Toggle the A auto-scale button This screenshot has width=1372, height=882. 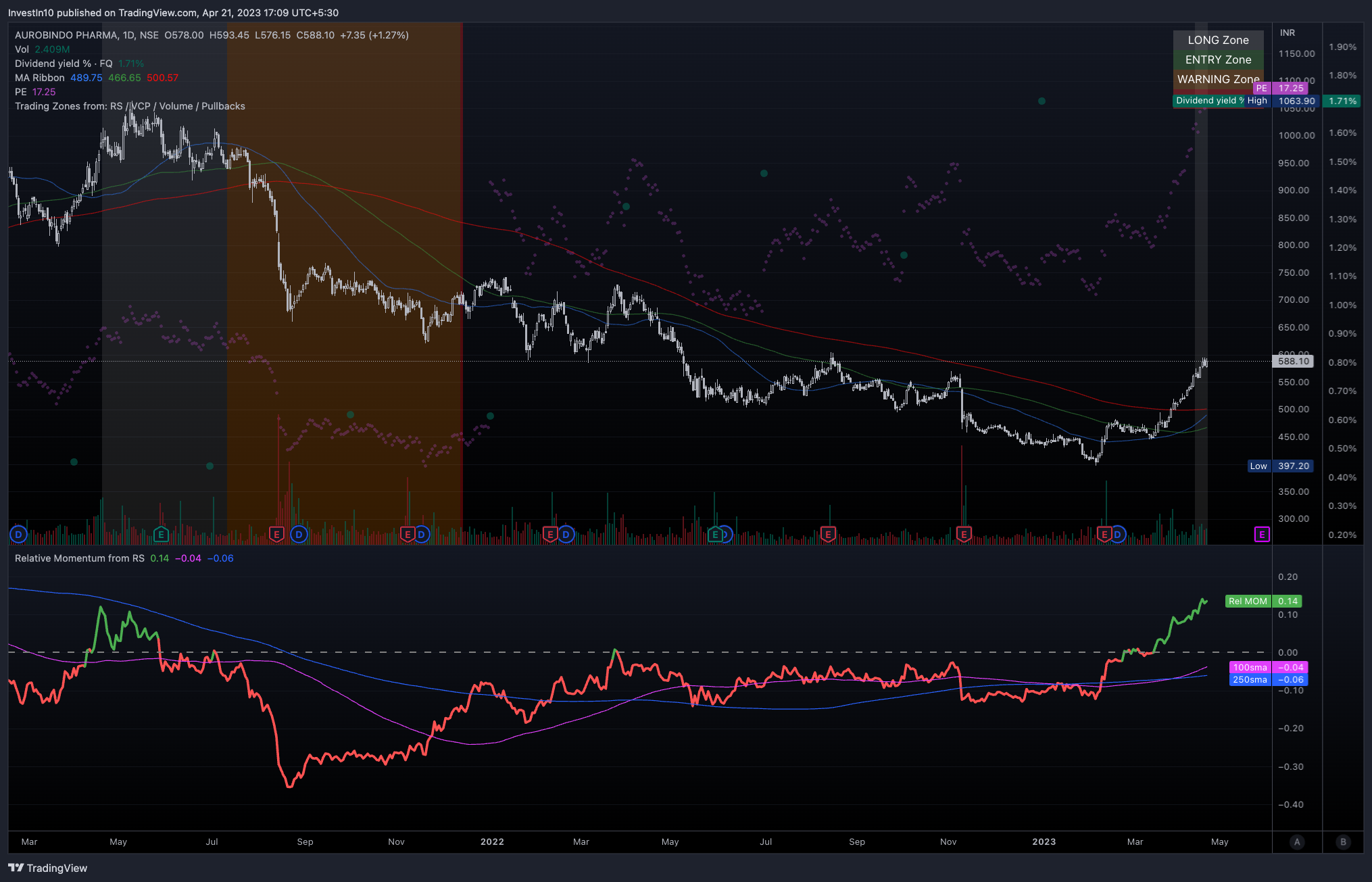[1296, 841]
